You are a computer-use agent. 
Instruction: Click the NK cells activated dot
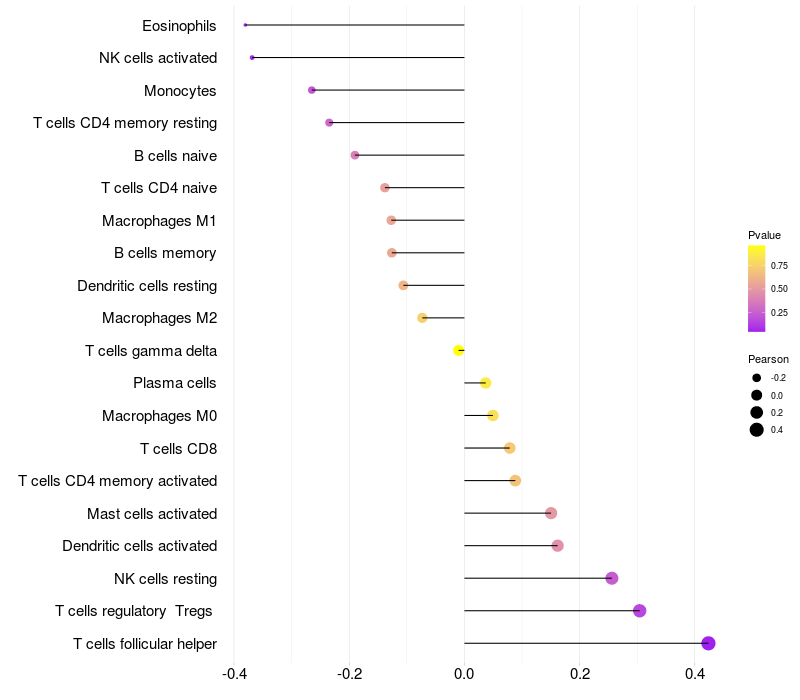(x=252, y=58)
